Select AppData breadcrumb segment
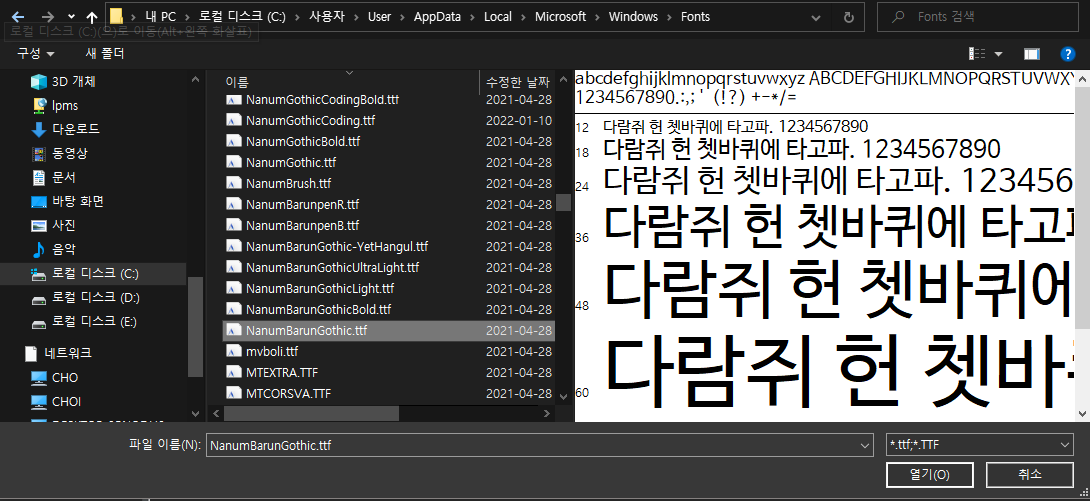Screen dimensions: 1090x501 point(437,17)
